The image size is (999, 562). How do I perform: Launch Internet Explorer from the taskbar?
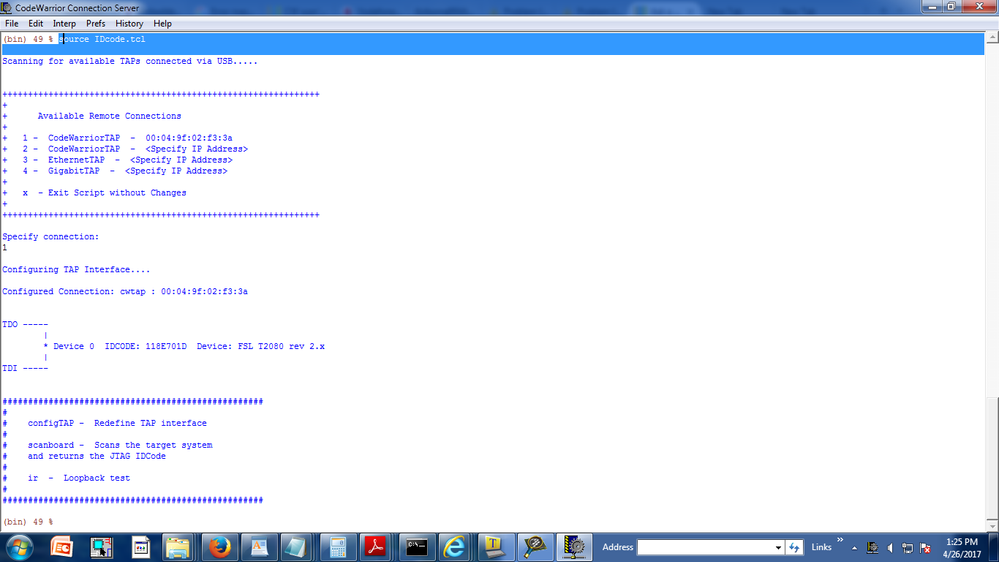(x=454, y=547)
